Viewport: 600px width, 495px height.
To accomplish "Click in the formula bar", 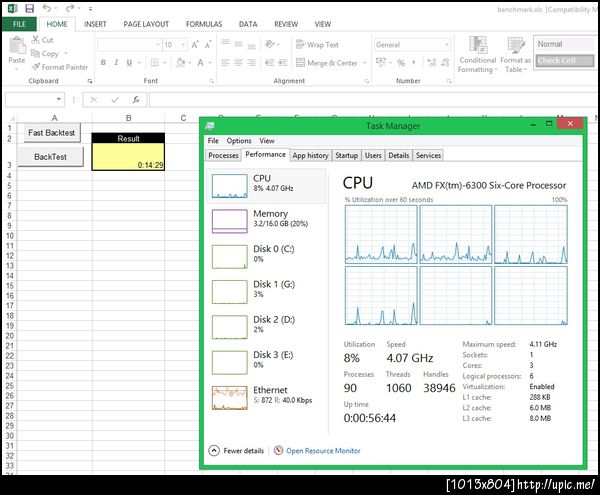I will (373, 100).
